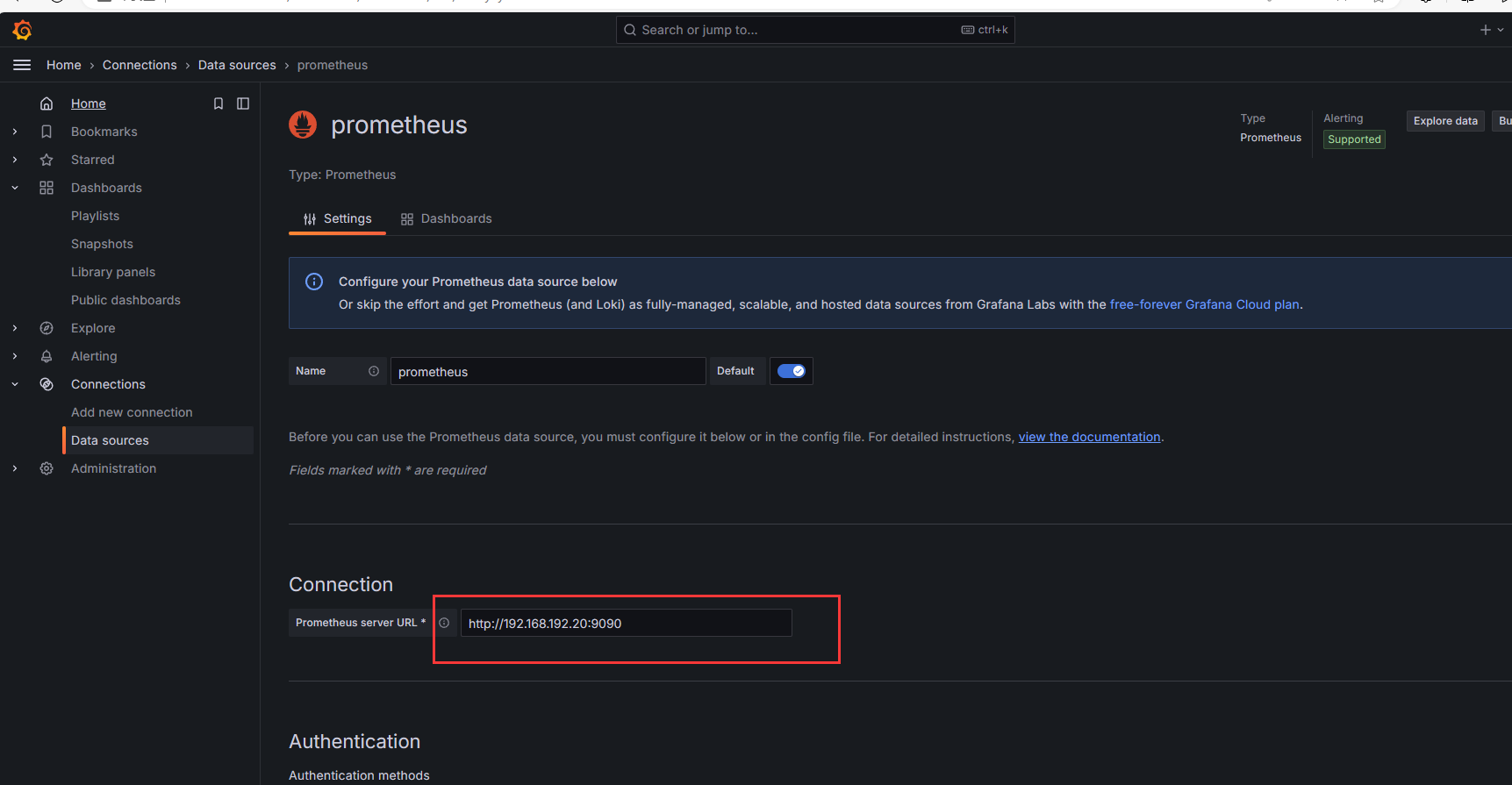
Task: Open Alerting in the sidebar
Action: pos(94,356)
